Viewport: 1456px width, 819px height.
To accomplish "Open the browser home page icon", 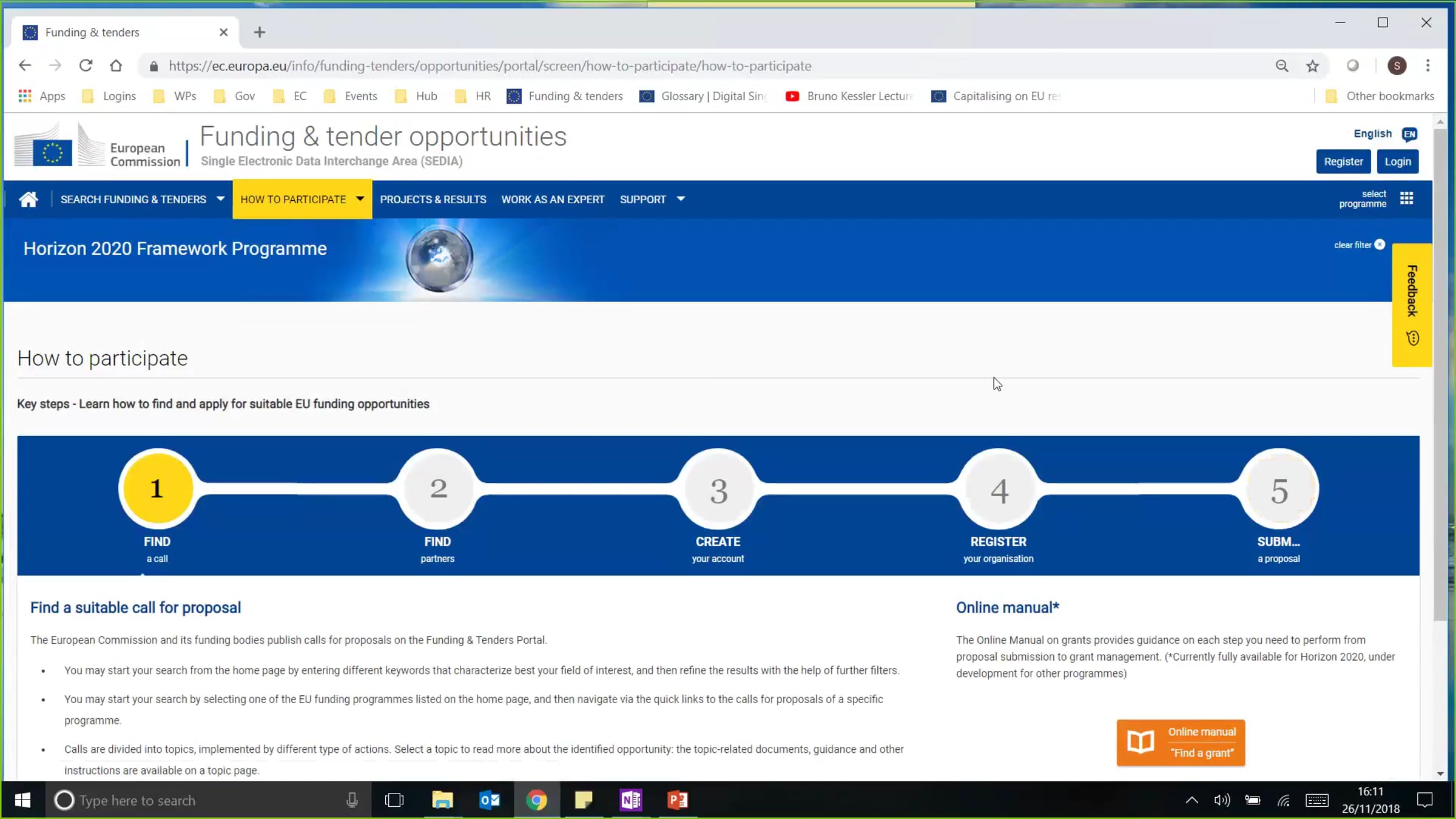I will click(116, 66).
